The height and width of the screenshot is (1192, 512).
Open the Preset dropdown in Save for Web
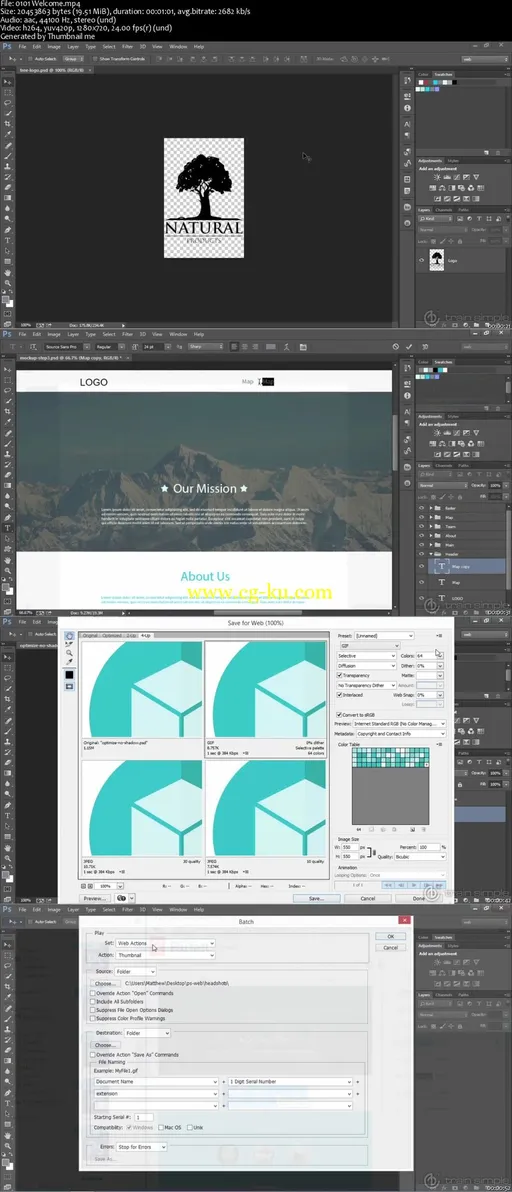384,636
